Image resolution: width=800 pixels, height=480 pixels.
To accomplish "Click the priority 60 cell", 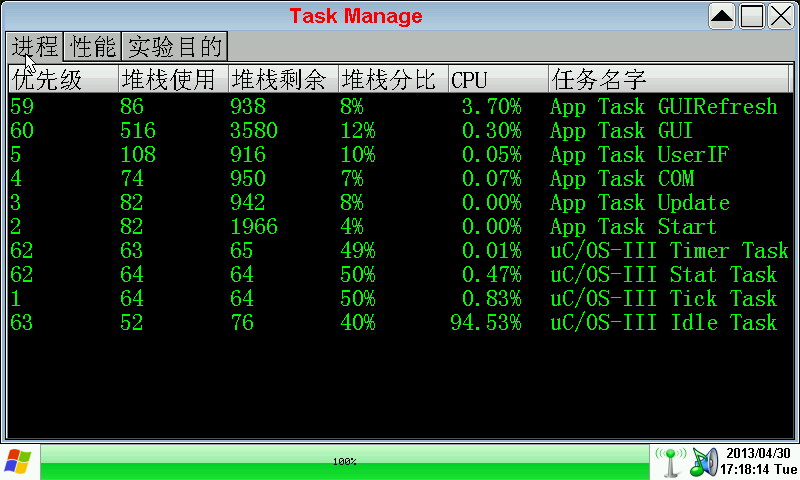I will [x=21, y=131].
